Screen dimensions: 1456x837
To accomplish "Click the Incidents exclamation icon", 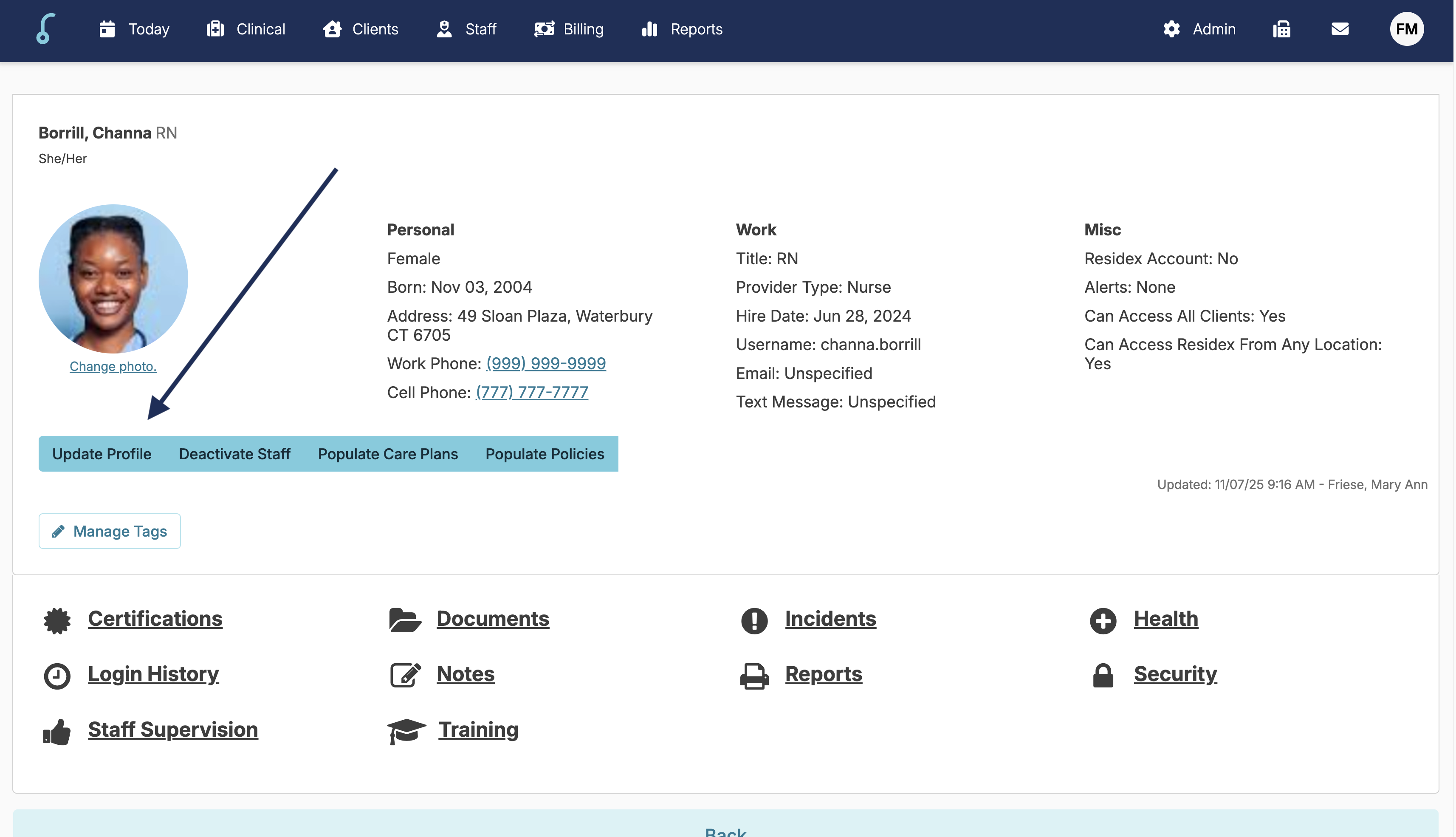I will [754, 621].
